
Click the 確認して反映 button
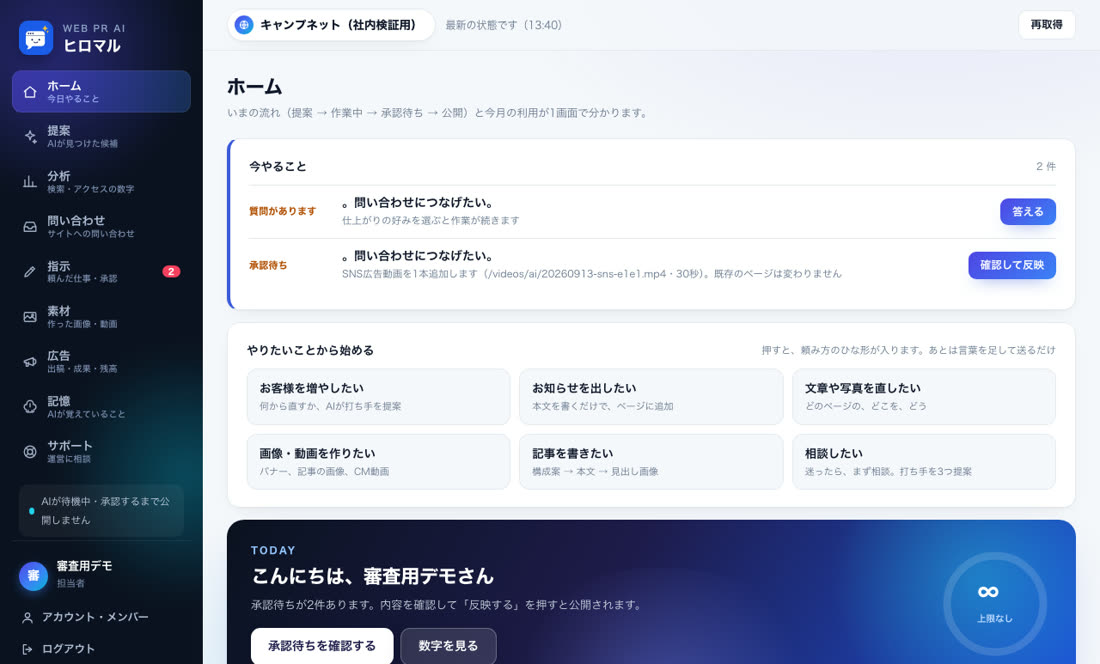click(1012, 265)
